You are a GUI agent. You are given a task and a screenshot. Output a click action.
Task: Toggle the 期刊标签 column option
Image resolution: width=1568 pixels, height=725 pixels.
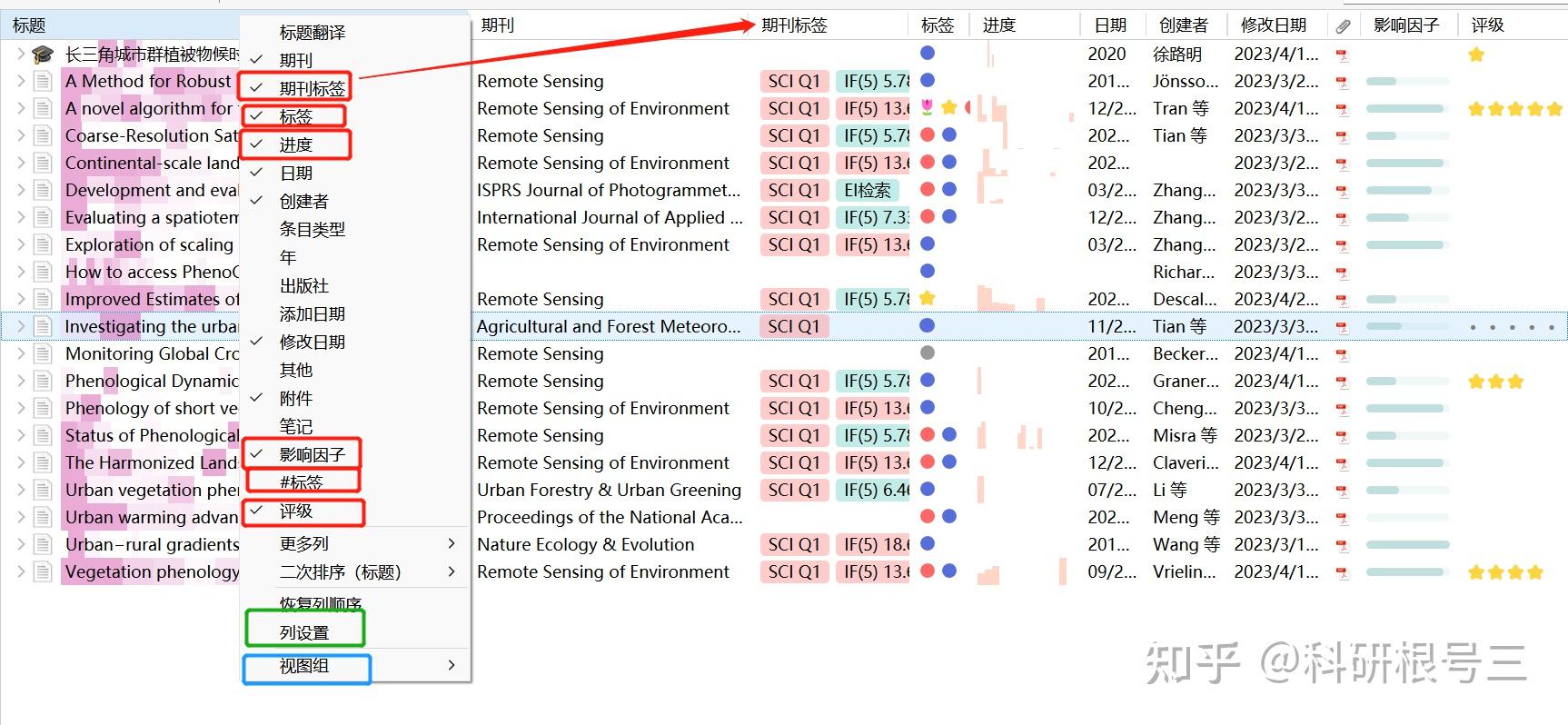(355, 88)
